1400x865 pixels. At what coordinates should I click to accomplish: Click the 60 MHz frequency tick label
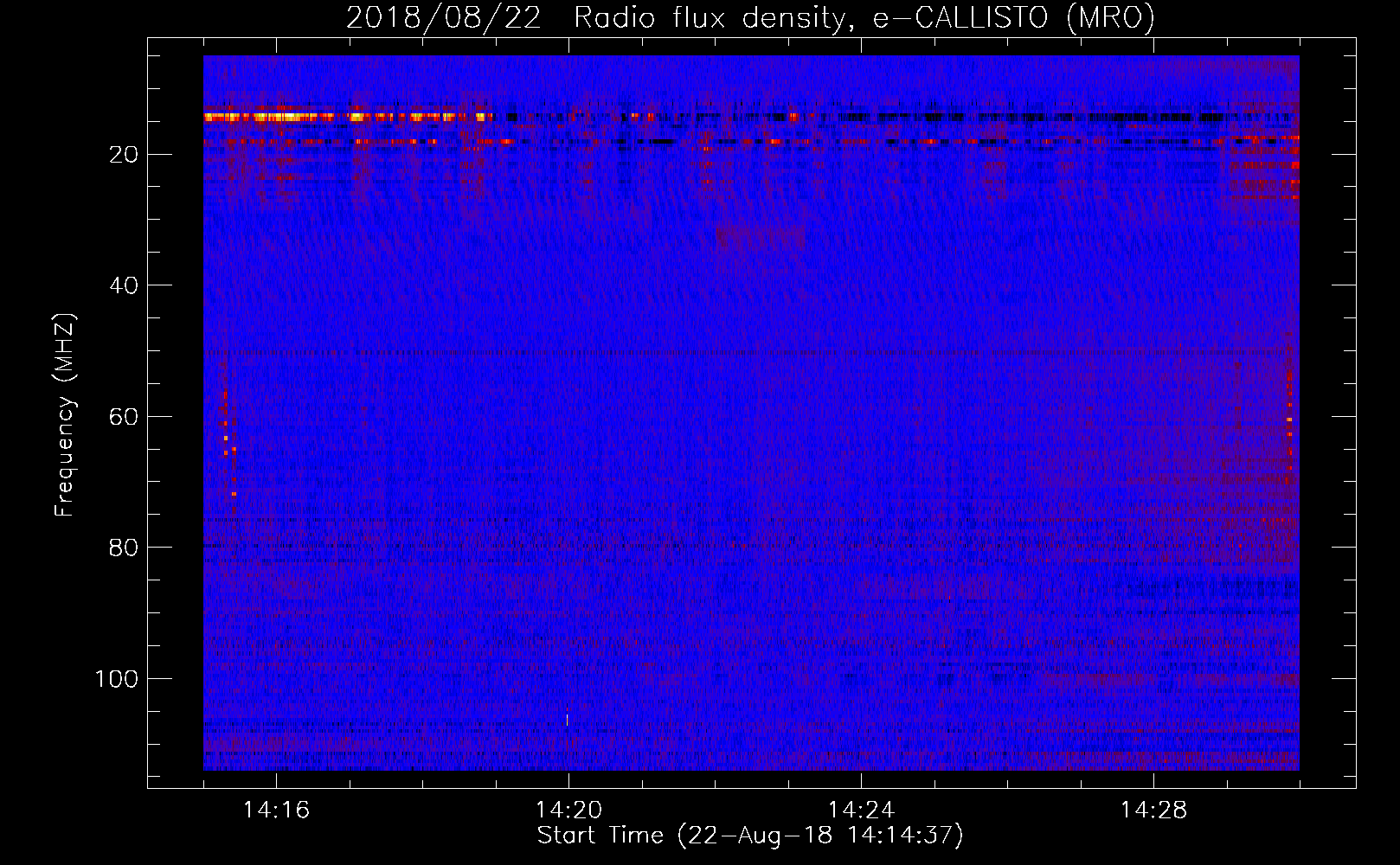124,417
